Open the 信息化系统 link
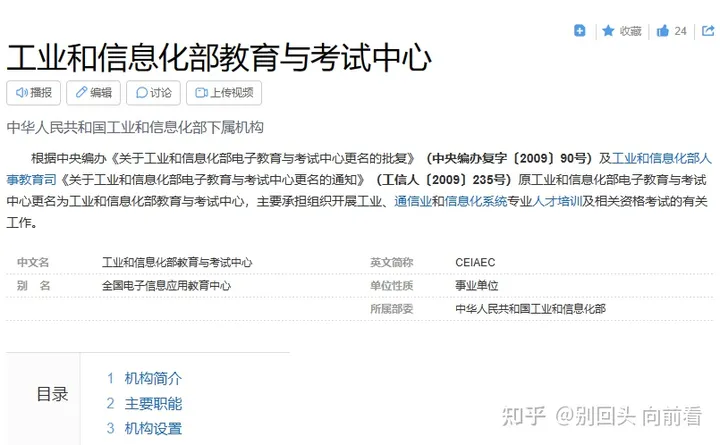This screenshot has width=720, height=445. click(x=476, y=201)
